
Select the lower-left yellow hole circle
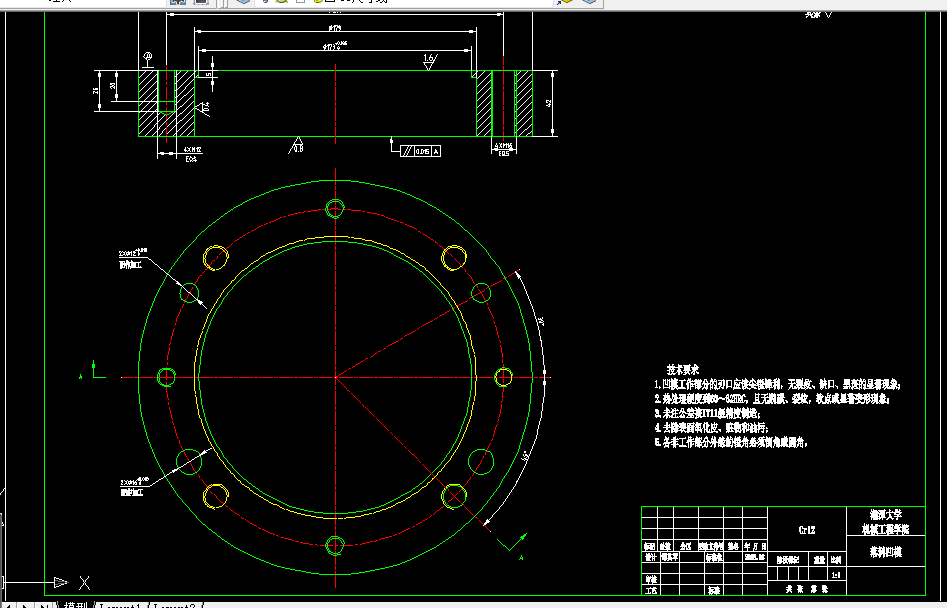(216, 496)
